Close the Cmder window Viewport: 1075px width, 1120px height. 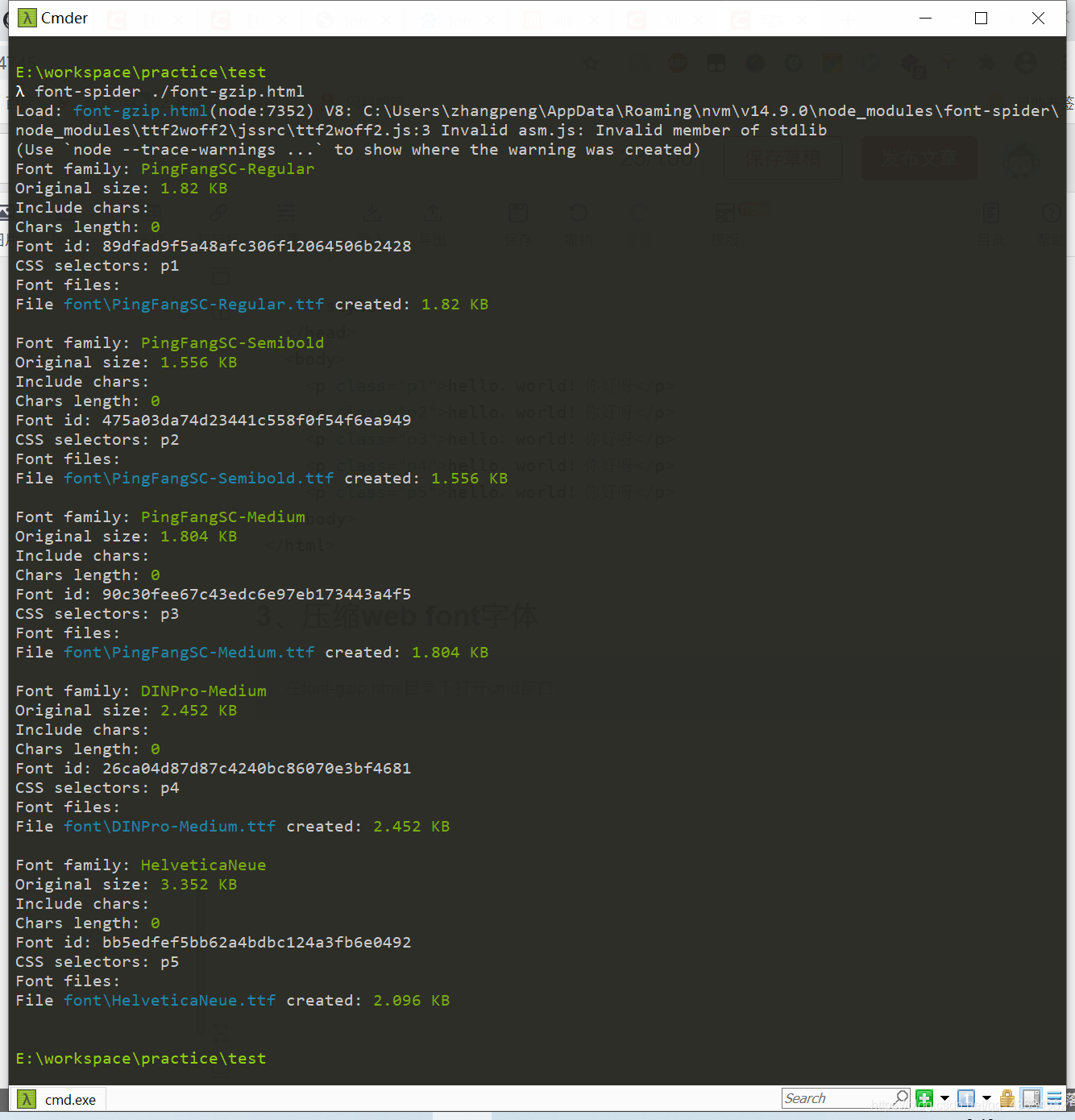1038,18
